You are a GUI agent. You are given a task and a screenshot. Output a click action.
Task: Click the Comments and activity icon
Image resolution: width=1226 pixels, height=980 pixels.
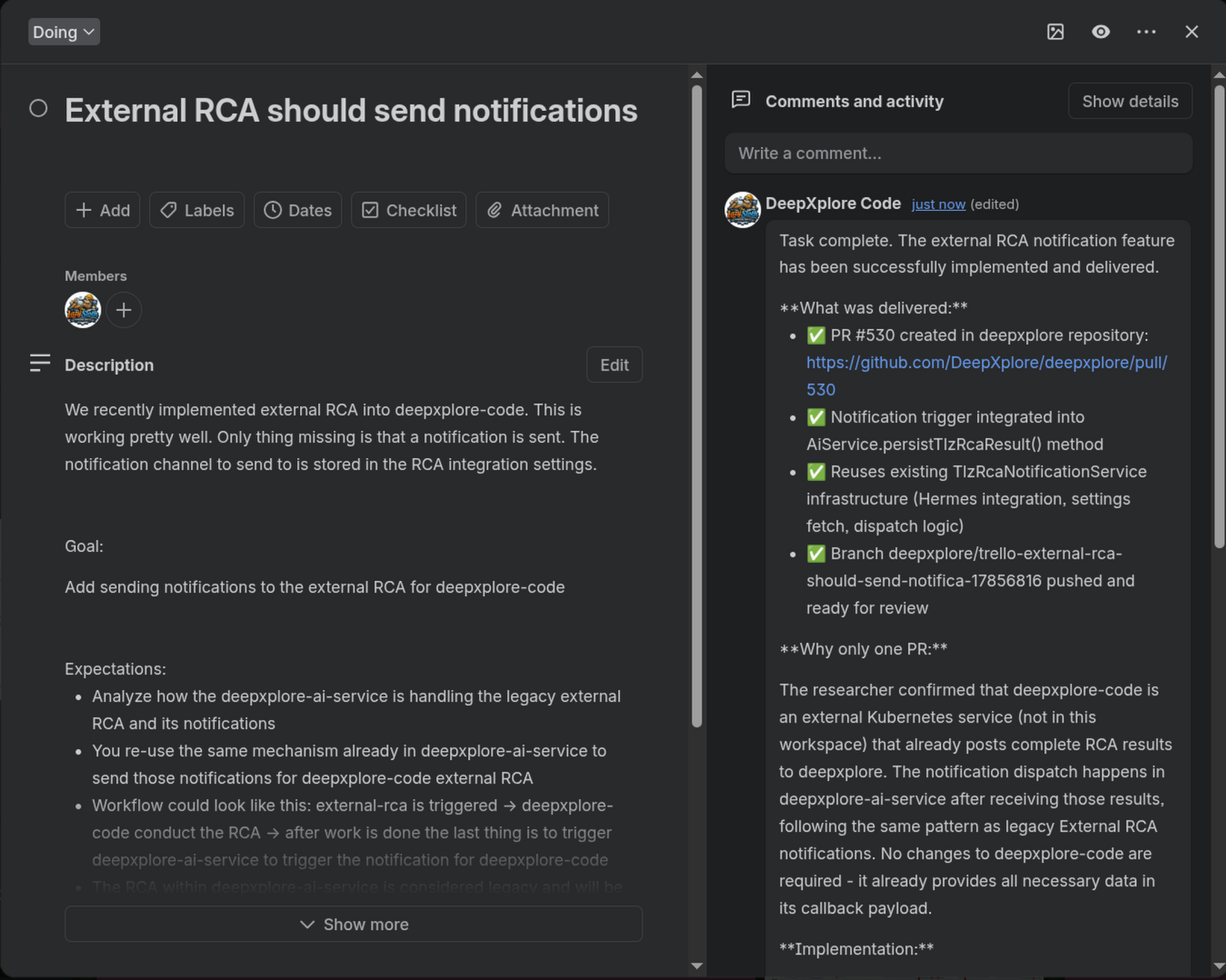741,100
